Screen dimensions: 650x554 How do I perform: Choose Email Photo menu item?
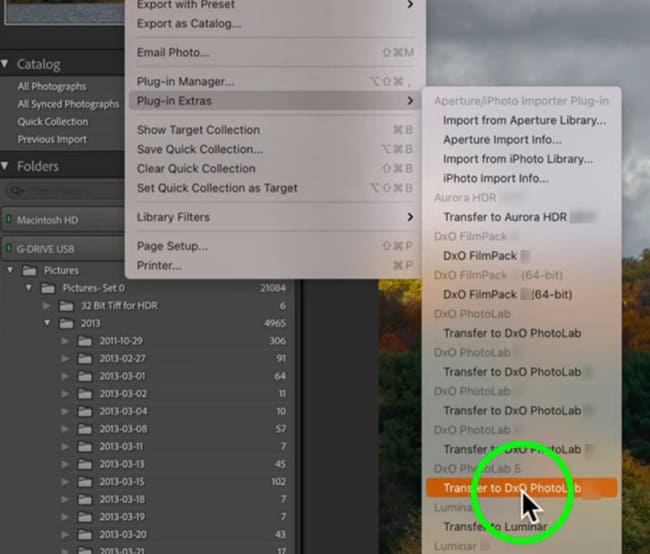(x=275, y=52)
